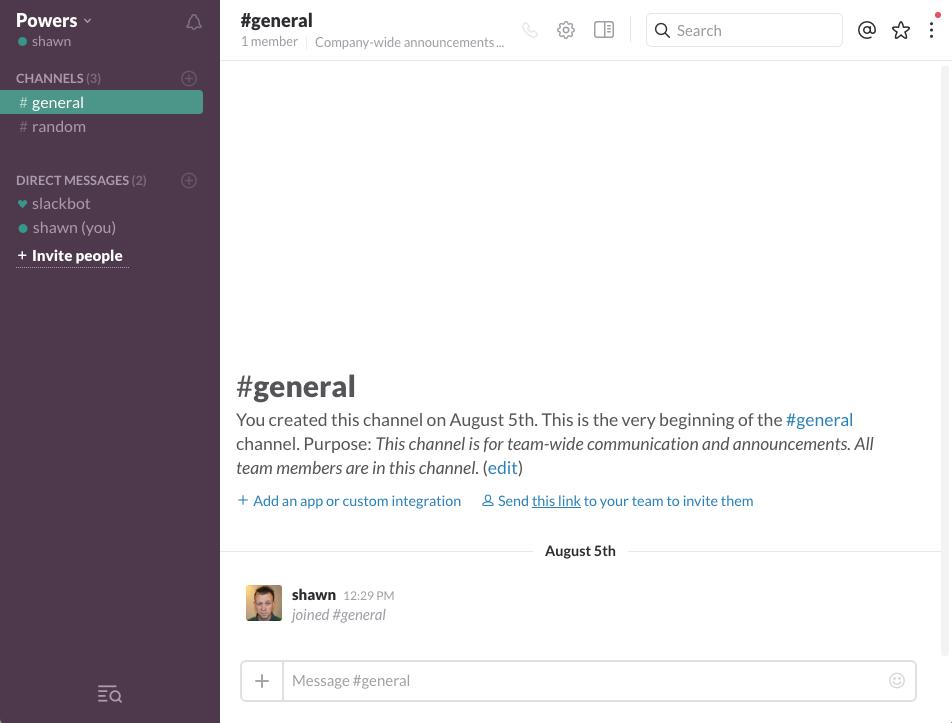952x723 pixels.
Task: Open the 'this link' invite link
Action: click(x=556, y=501)
